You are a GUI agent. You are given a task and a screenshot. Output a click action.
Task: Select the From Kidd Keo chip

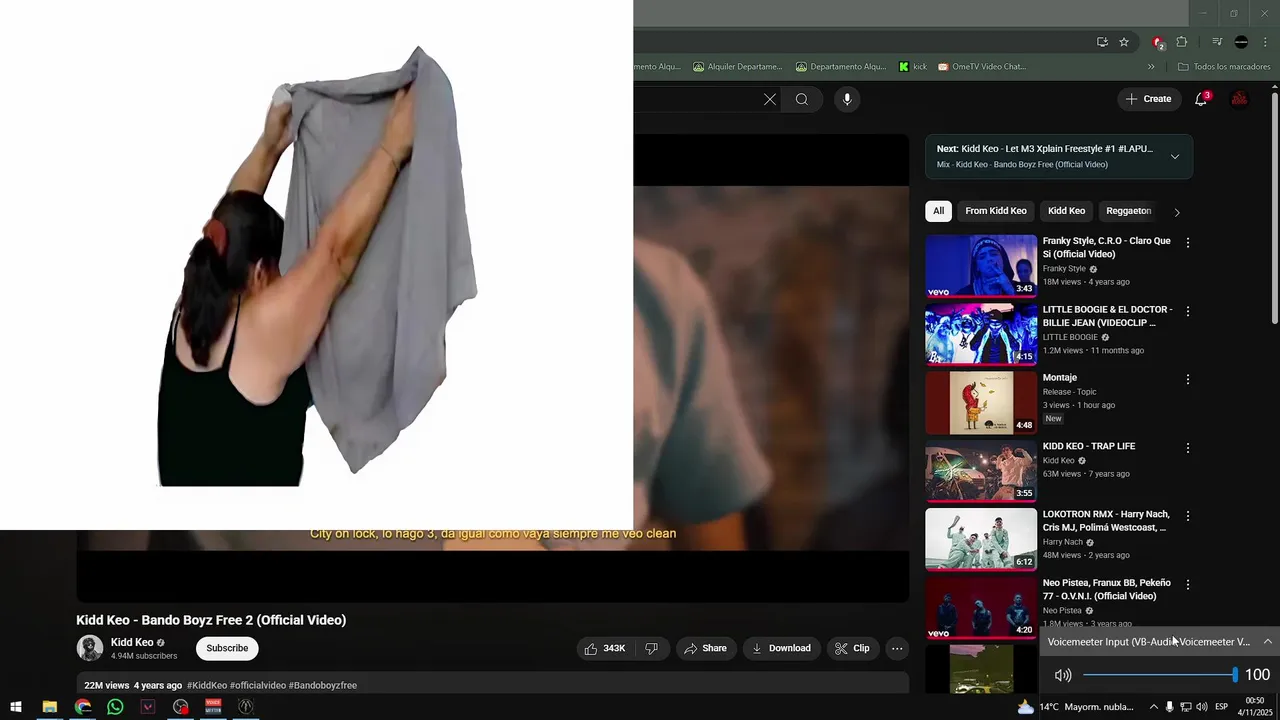(996, 211)
